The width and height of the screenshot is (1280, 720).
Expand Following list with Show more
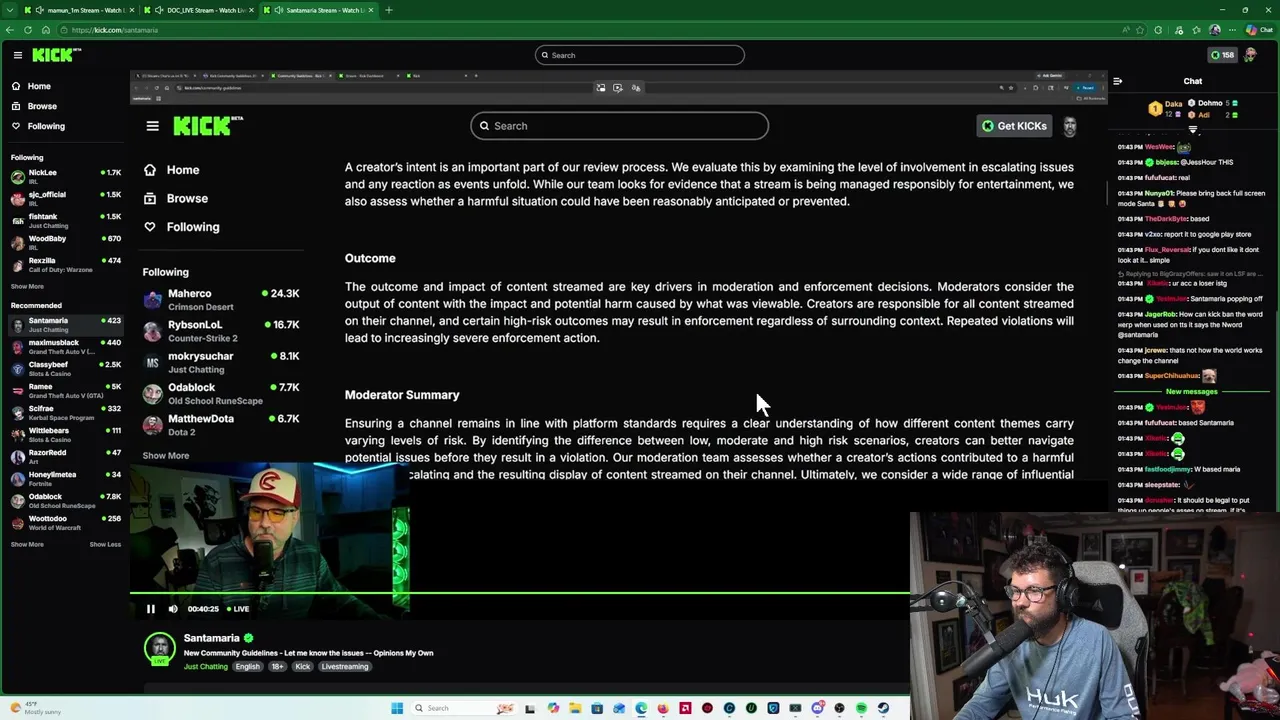27,286
